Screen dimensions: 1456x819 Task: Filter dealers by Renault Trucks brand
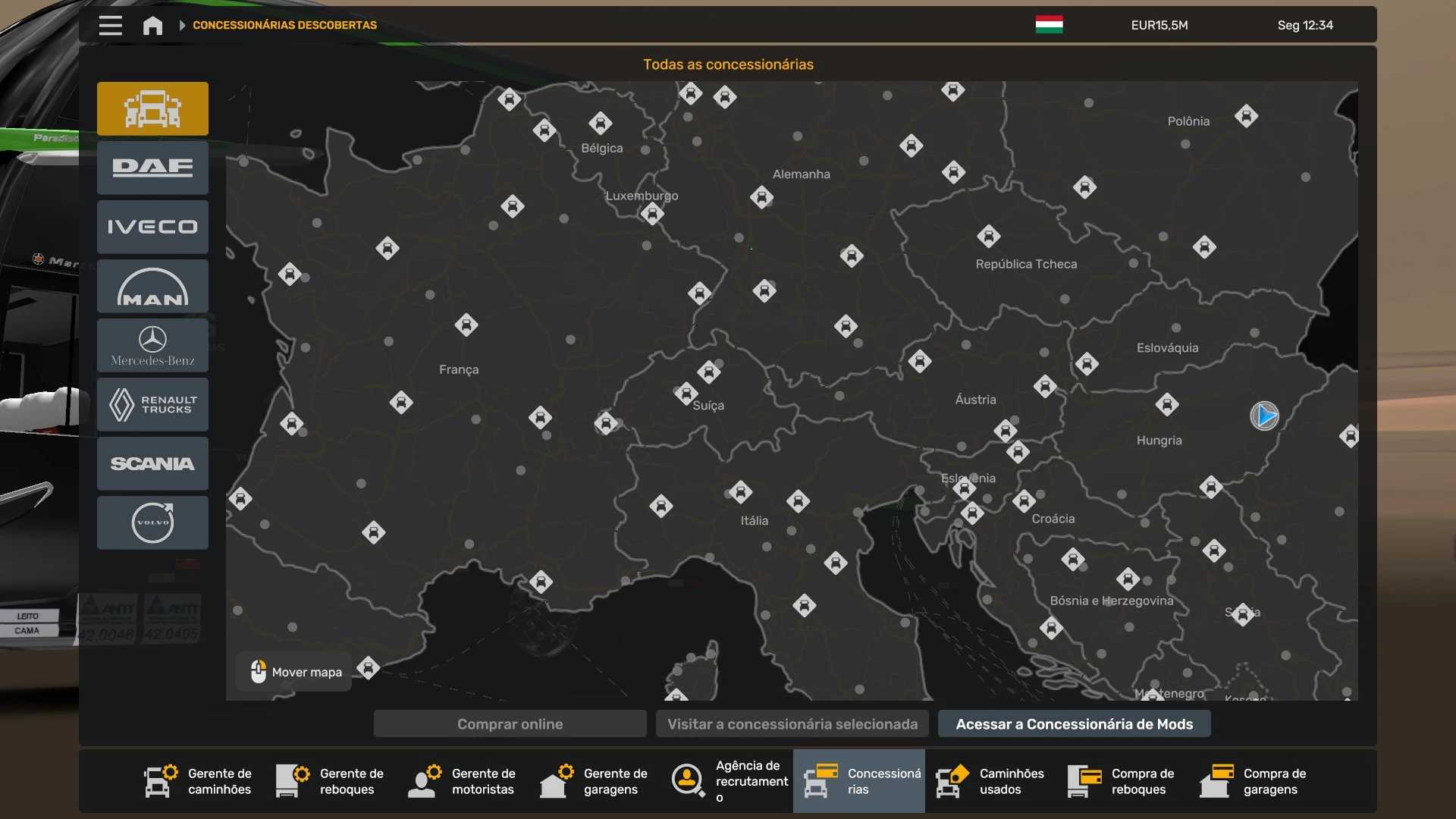pos(152,404)
